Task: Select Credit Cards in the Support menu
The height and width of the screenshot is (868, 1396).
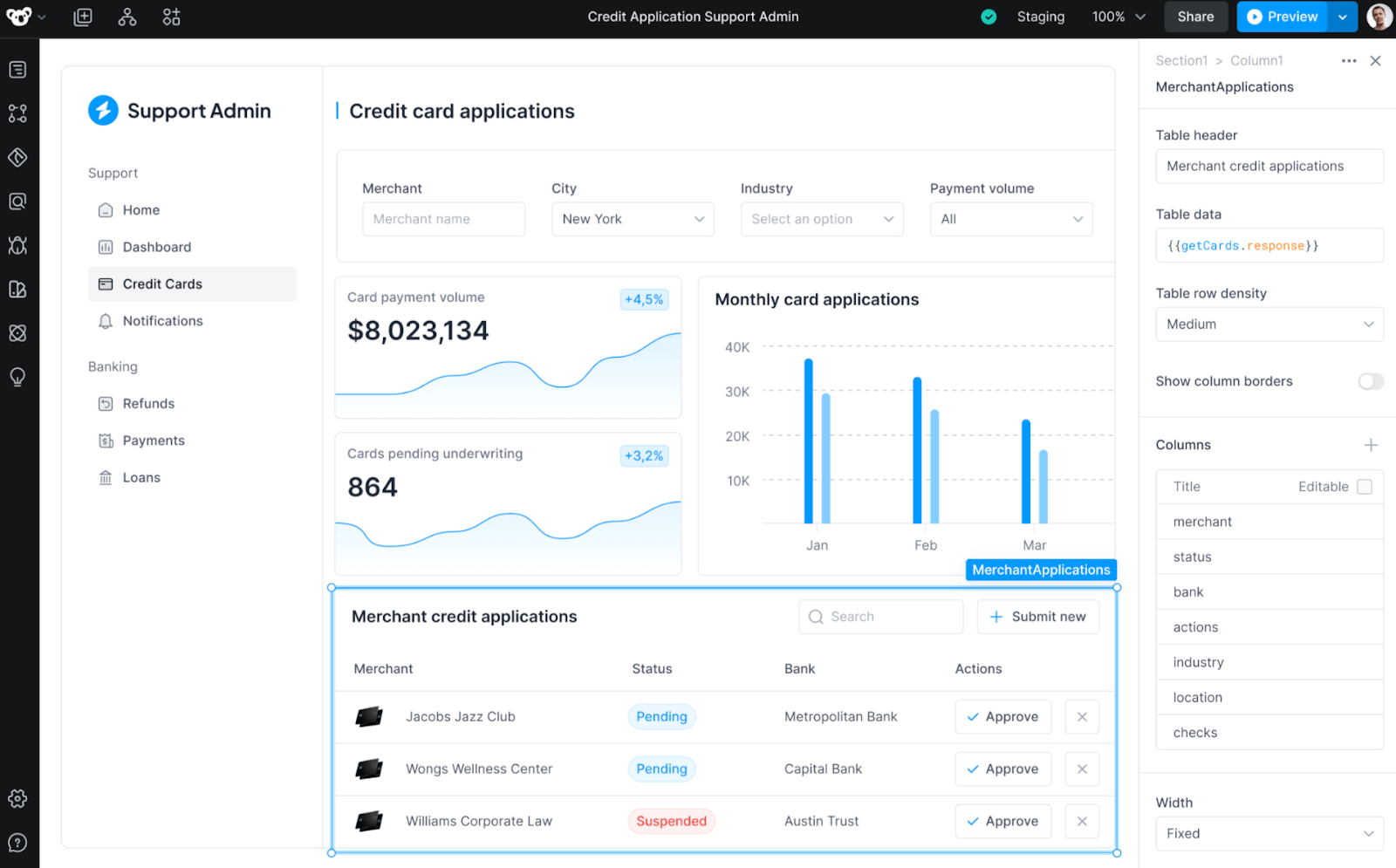Action: (x=162, y=284)
